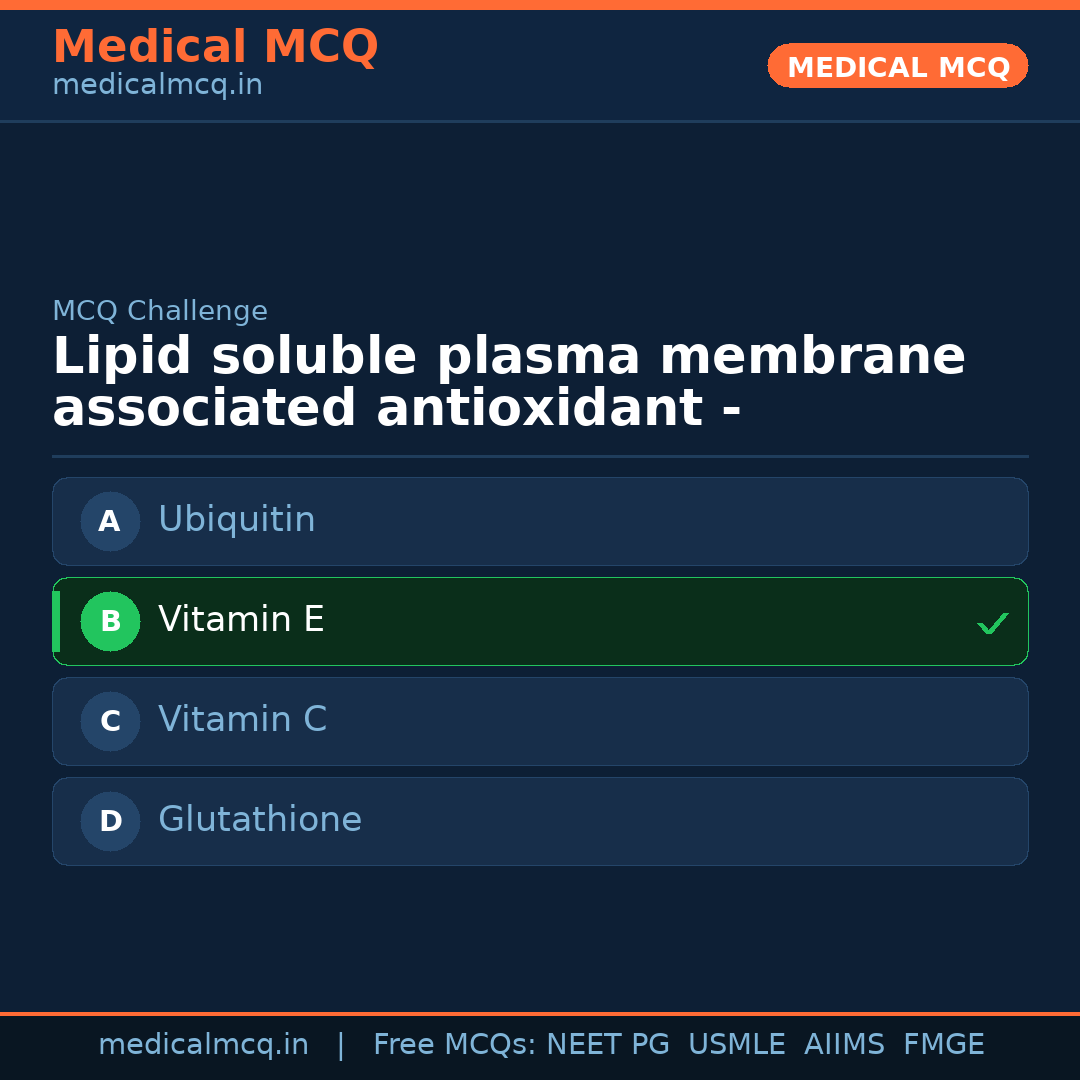1080x1080 pixels.
Task: Click the green B circle badge
Action: coord(110,621)
